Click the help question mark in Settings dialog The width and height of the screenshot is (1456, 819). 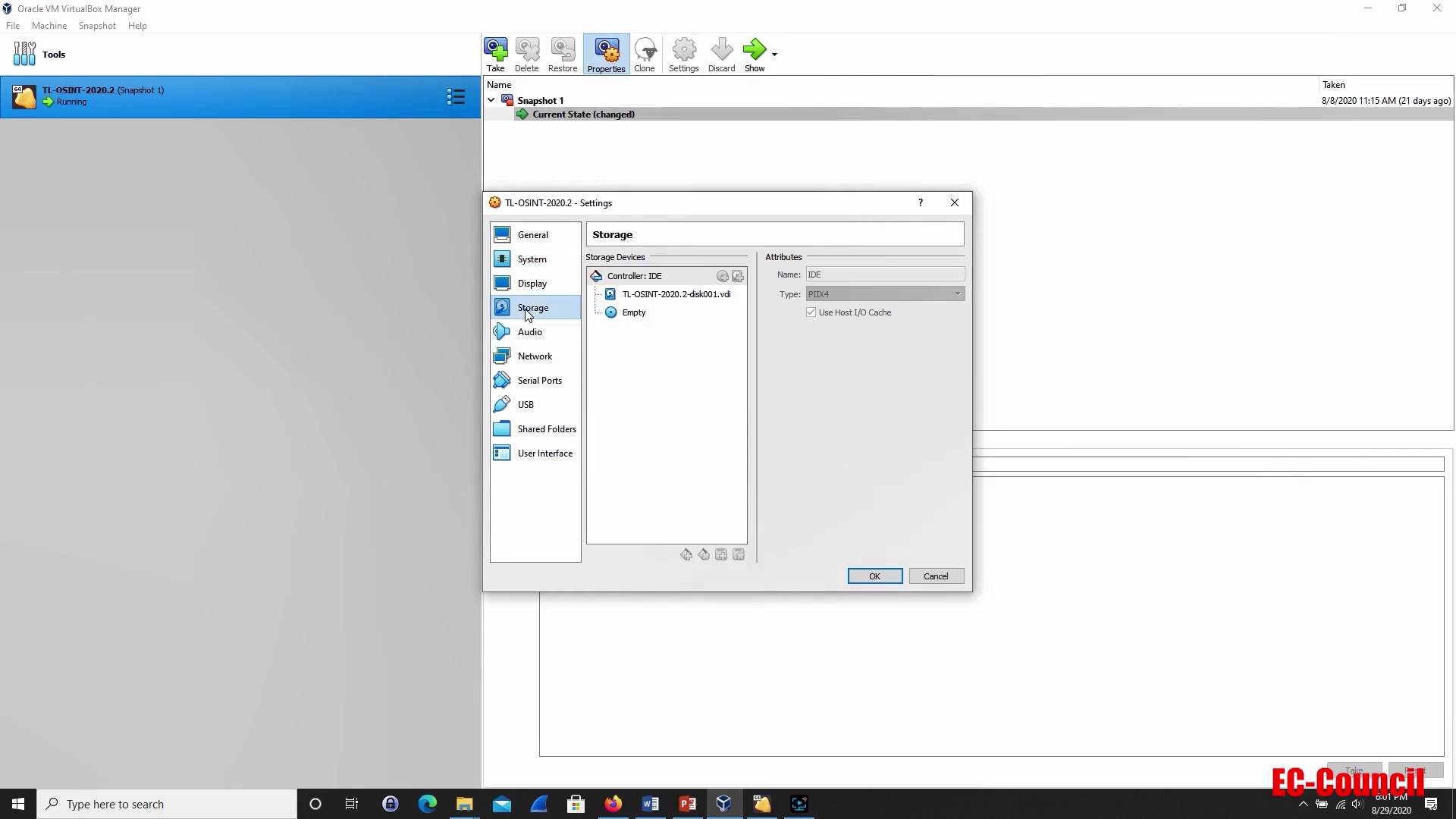921,202
